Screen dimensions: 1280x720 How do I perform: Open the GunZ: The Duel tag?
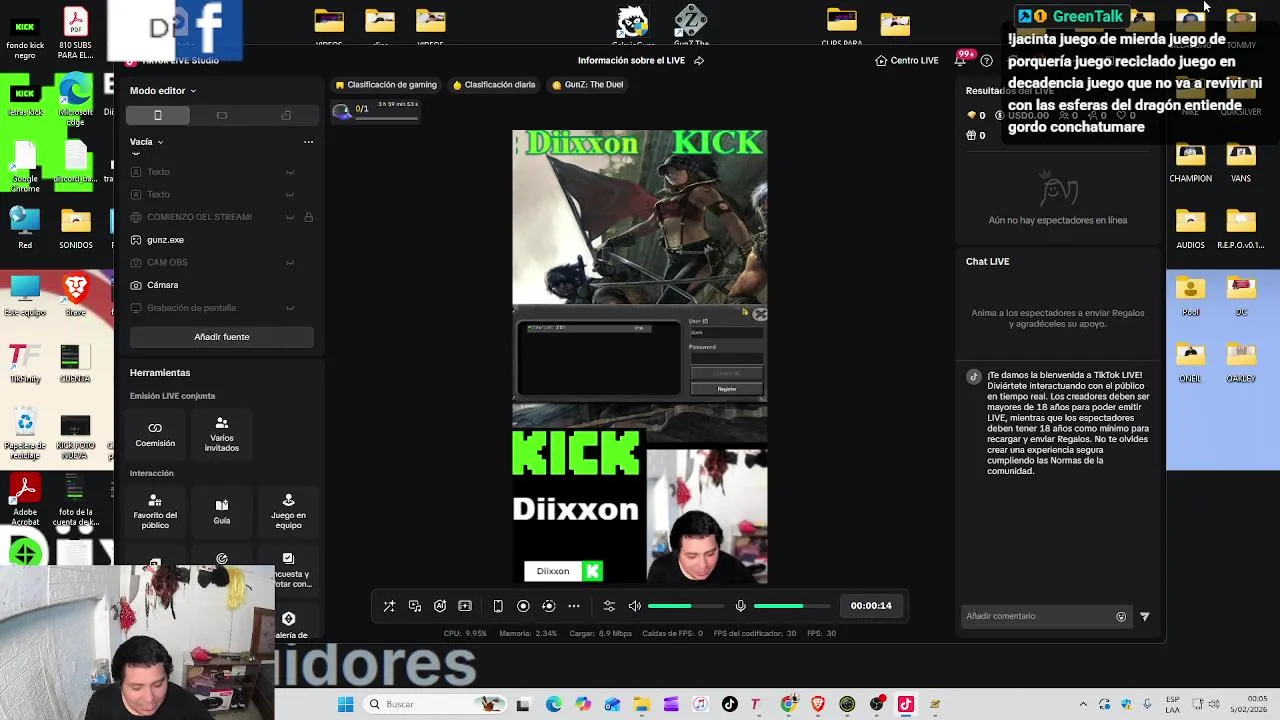588,85
